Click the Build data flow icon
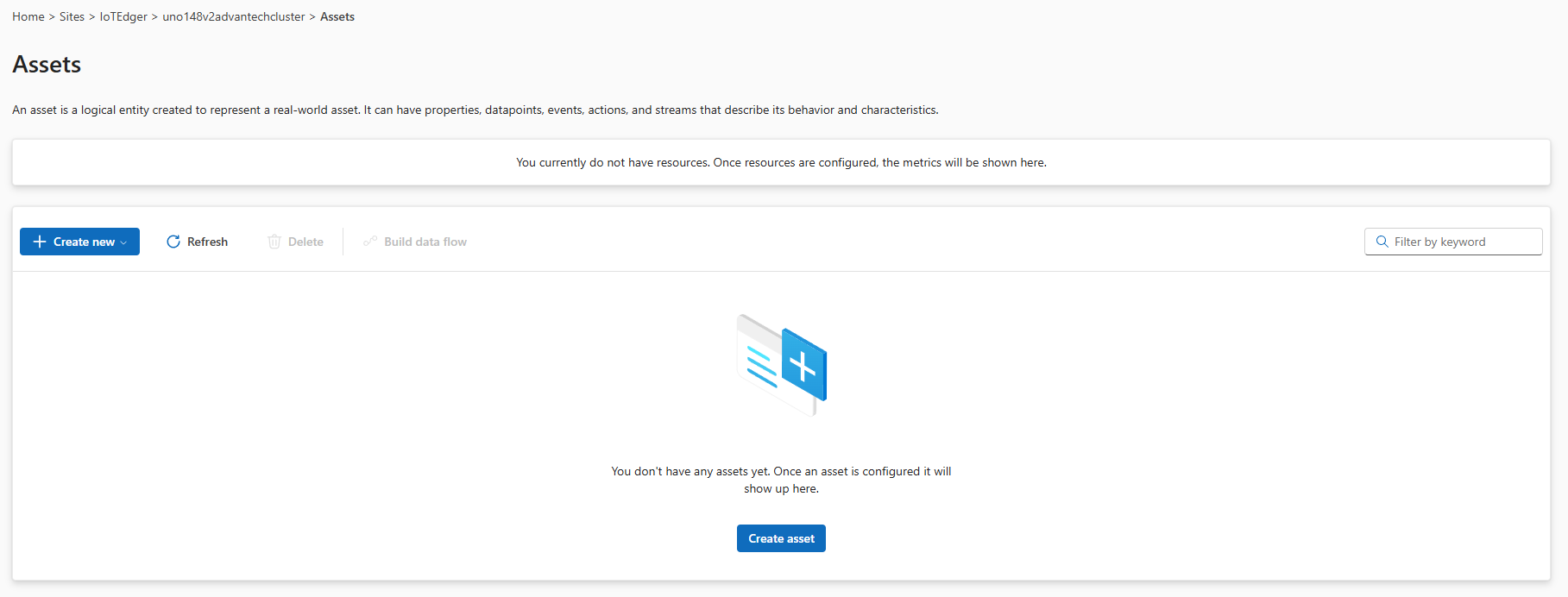 tap(370, 242)
